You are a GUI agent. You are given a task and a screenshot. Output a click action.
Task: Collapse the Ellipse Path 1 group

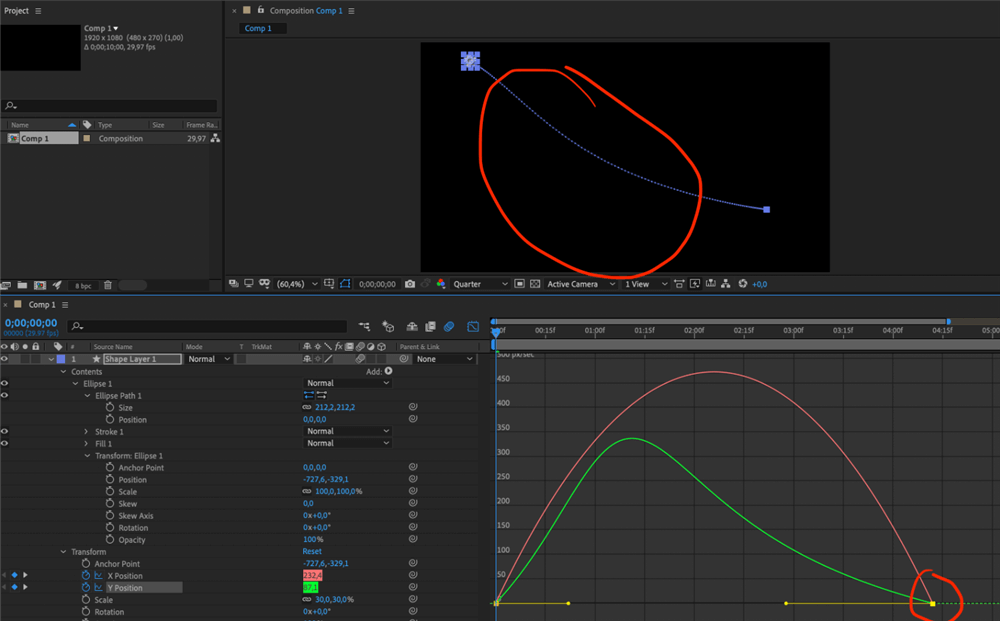point(86,395)
